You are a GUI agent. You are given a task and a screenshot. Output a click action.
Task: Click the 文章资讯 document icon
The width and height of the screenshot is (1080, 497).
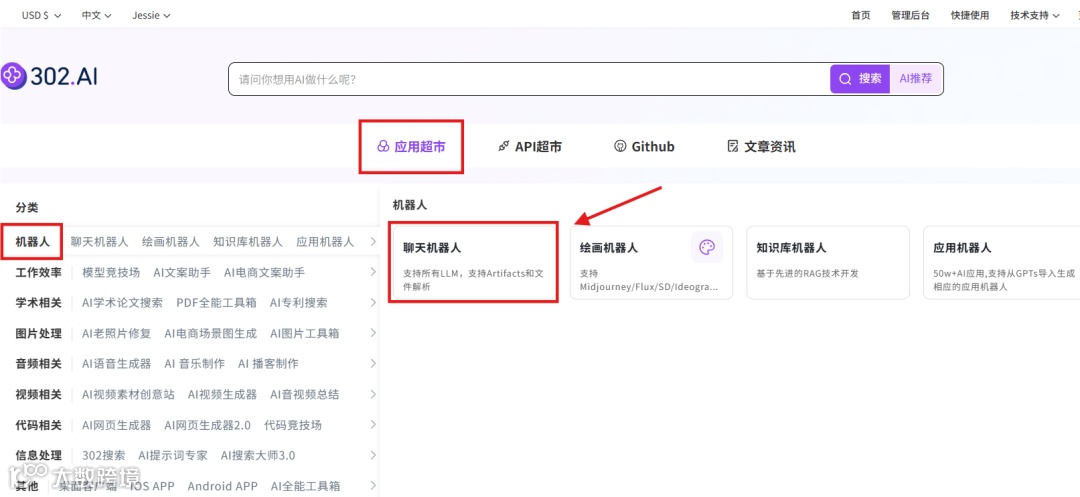(733, 147)
